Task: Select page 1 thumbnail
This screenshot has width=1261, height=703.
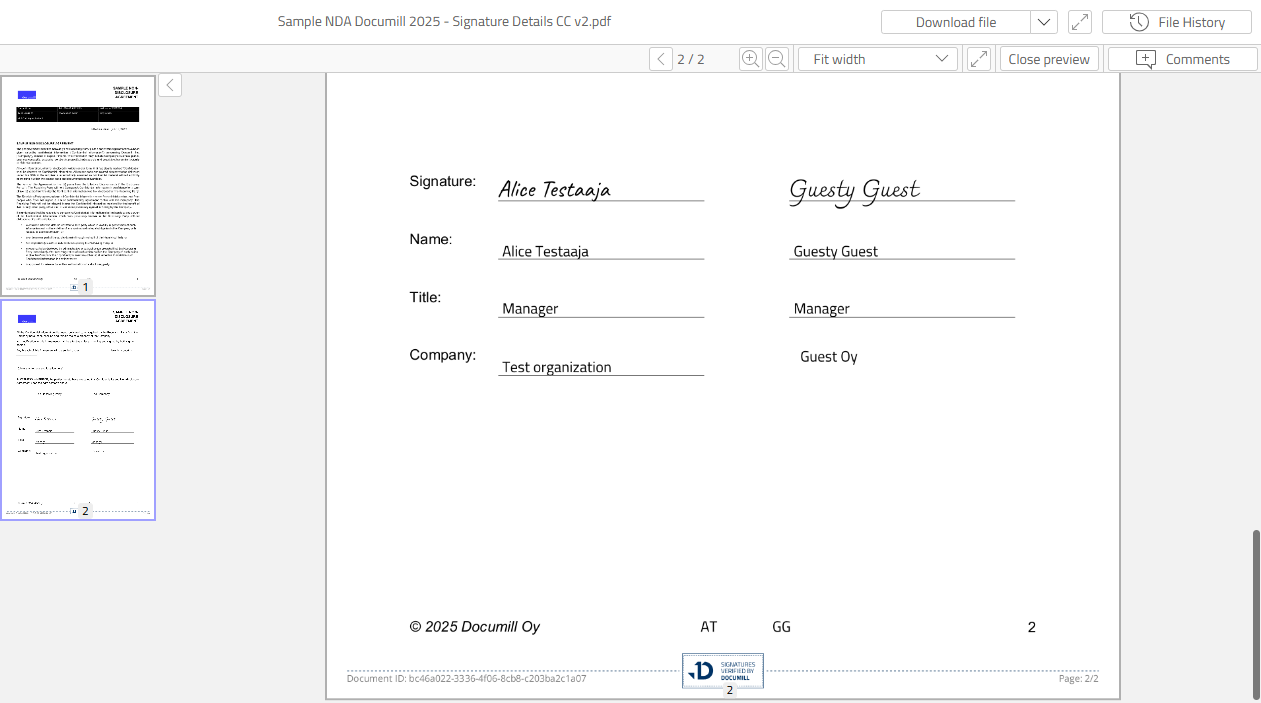Action: tap(78, 185)
